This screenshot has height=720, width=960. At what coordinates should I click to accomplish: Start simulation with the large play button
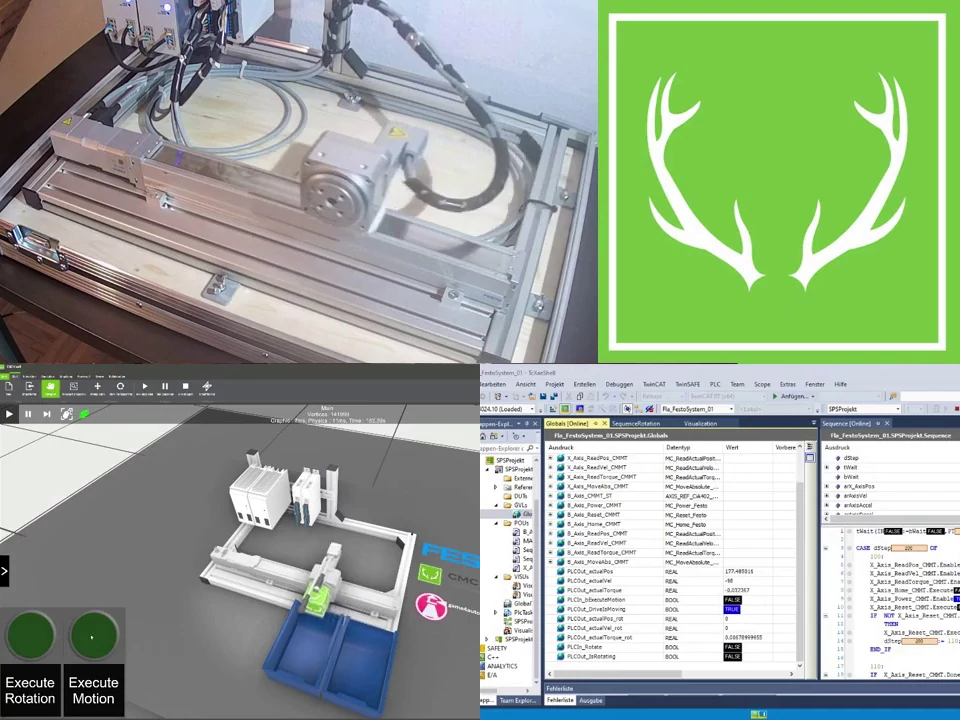tap(9, 414)
